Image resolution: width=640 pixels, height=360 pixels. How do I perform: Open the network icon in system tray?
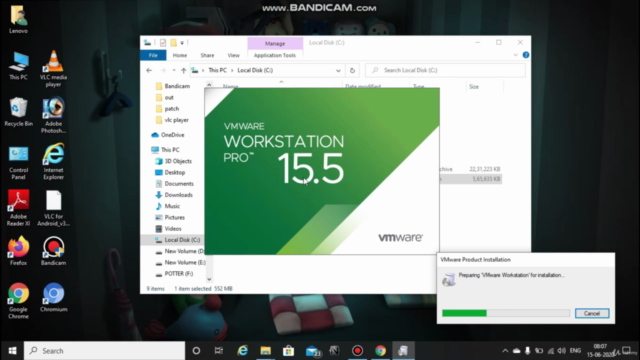pos(551,351)
